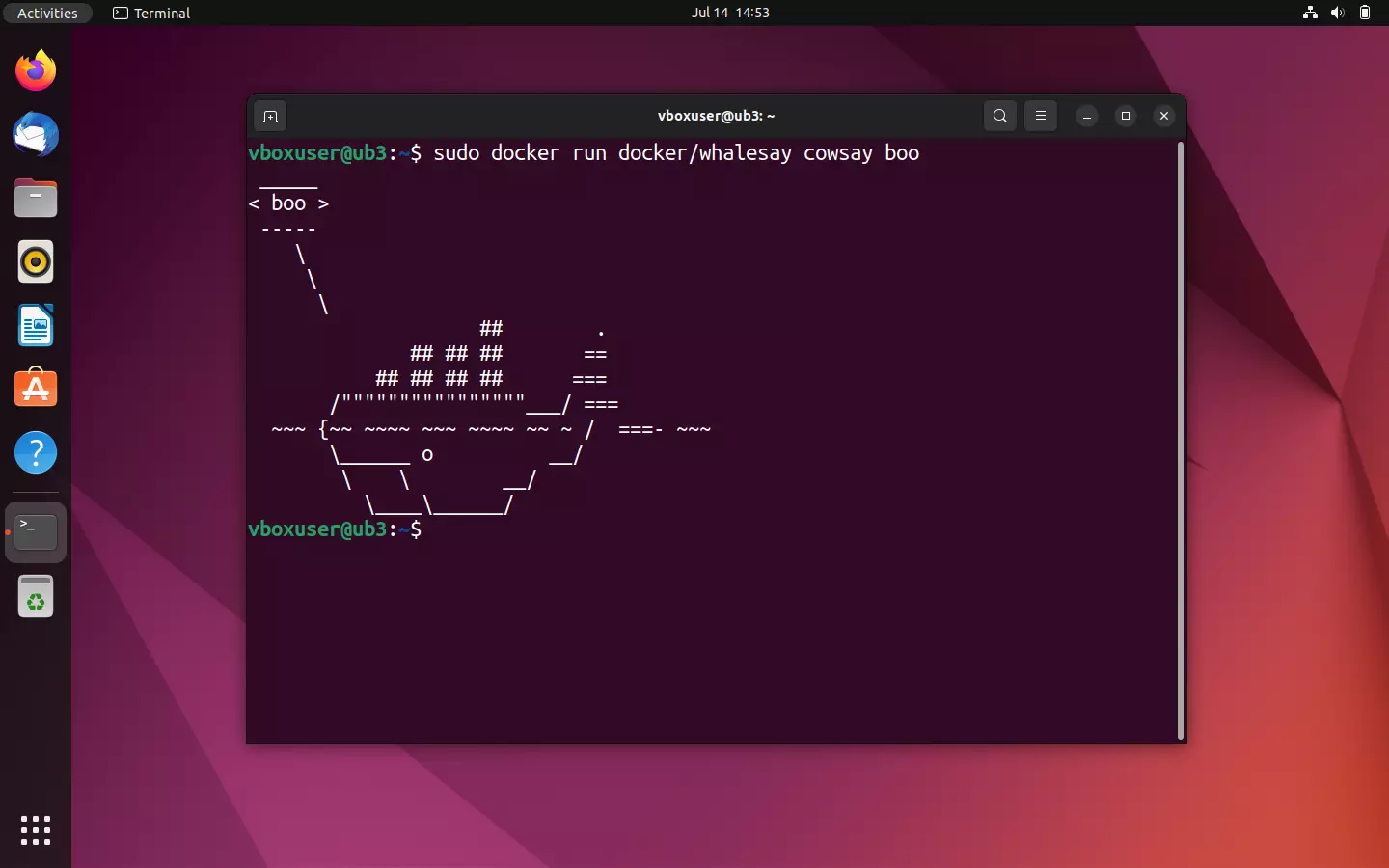Open the date and time calendar

(731, 13)
